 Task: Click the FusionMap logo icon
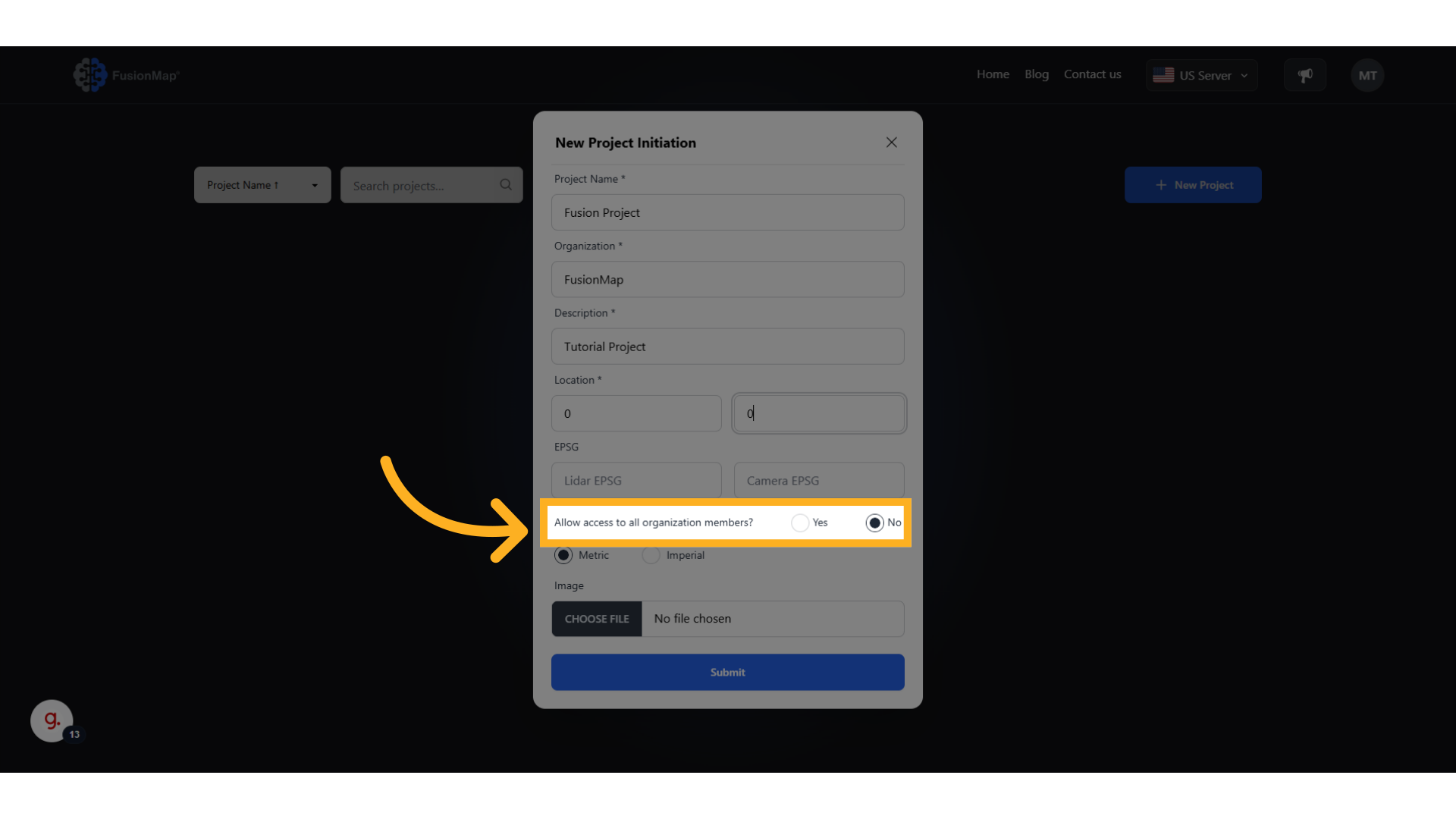click(x=90, y=75)
